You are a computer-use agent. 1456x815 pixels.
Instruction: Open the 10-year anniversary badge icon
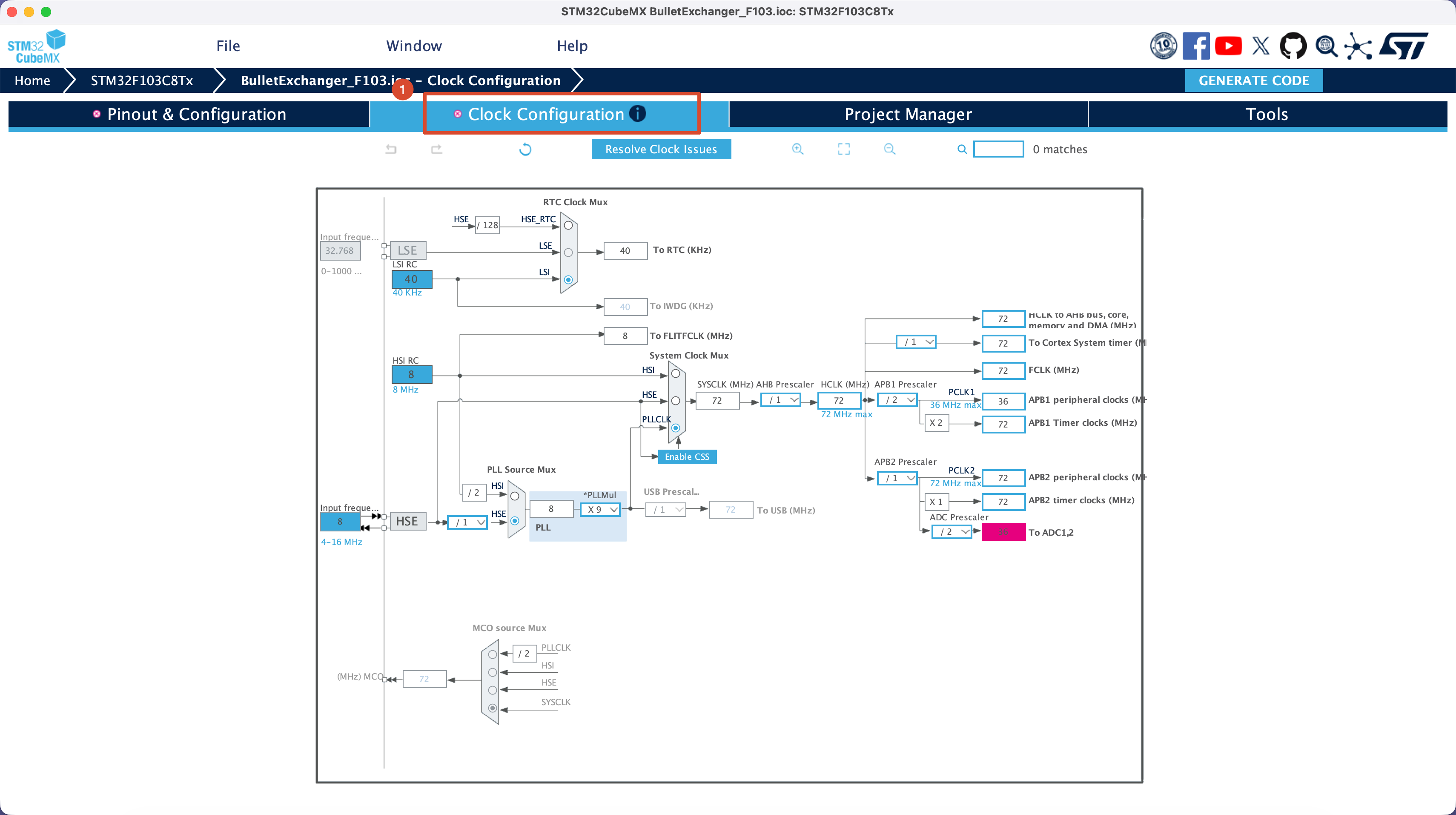pyautogui.click(x=1163, y=46)
